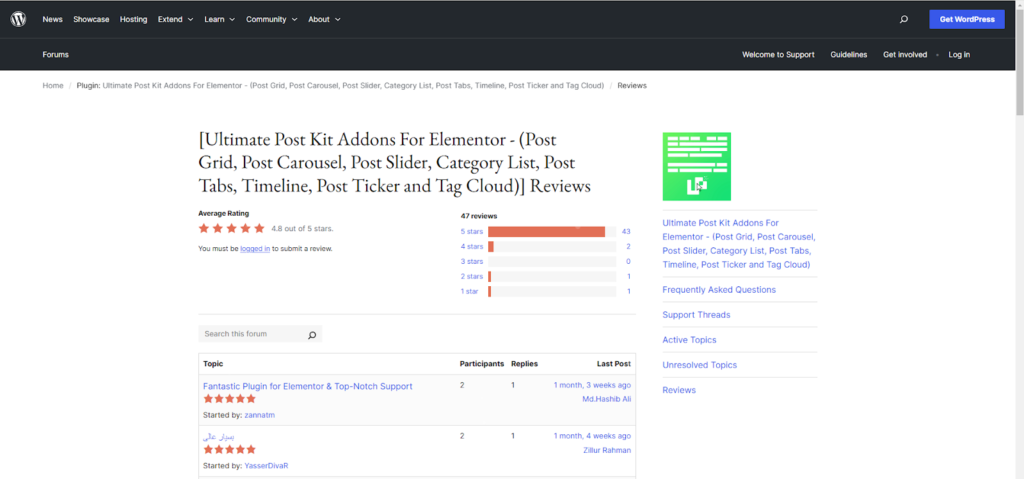
Task: Open the Support Threads sidebar link
Action: click(696, 315)
